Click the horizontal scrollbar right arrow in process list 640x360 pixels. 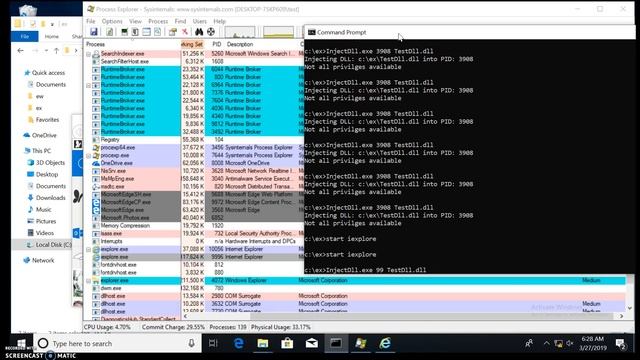(621, 316)
